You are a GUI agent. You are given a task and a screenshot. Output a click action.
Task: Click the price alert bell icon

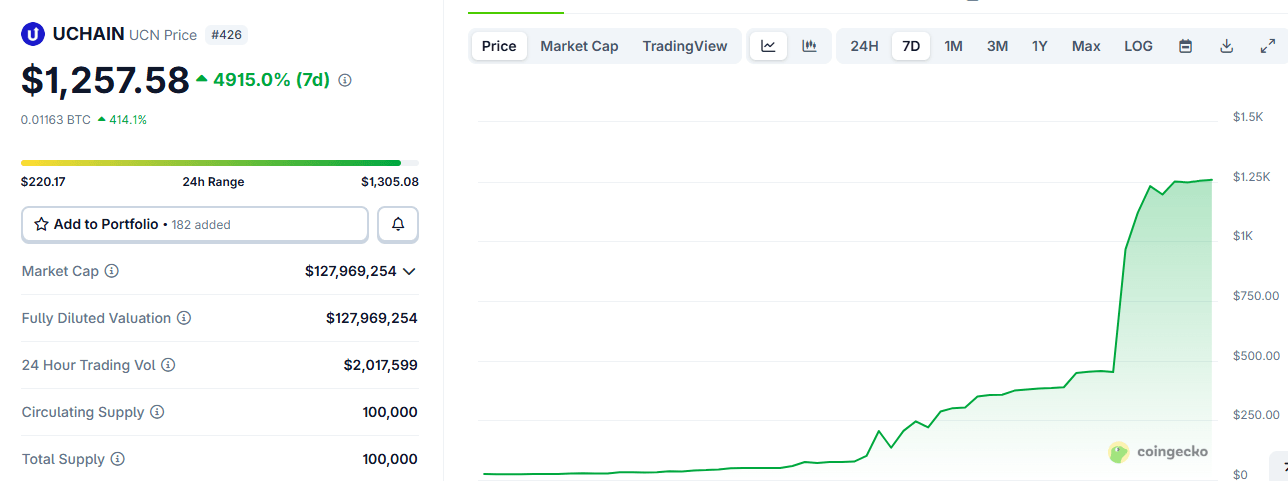398,224
